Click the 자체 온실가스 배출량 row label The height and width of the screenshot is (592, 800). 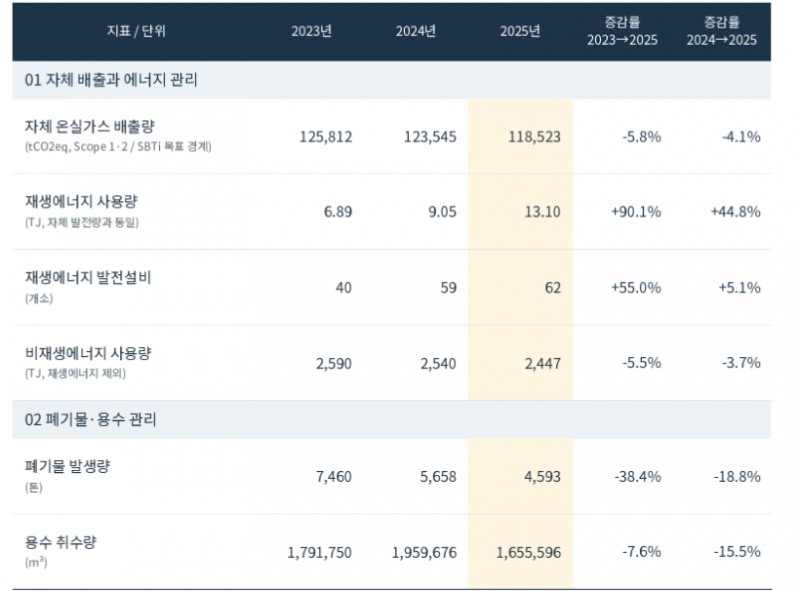coord(90,126)
